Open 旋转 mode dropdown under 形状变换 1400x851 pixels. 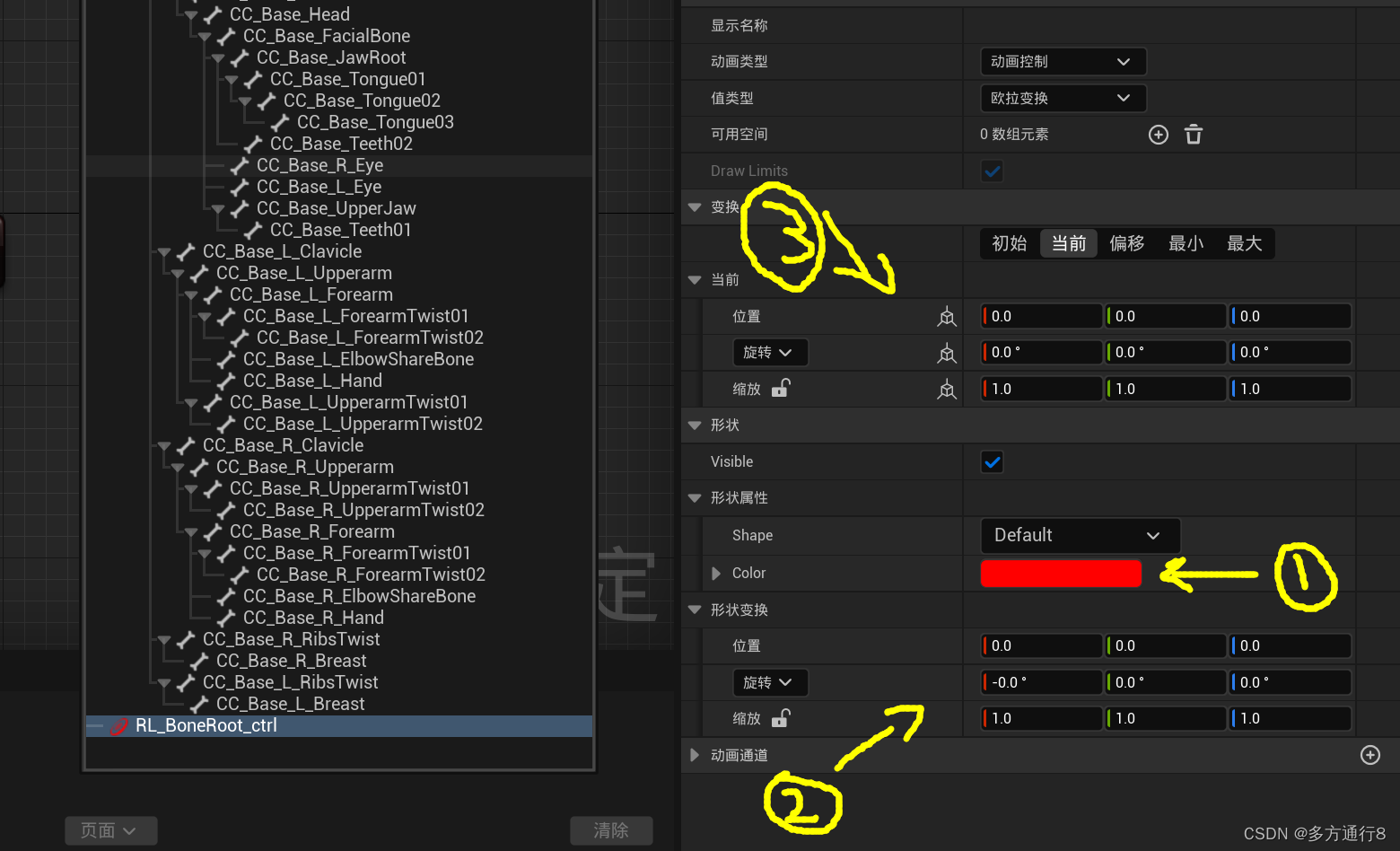click(x=769, y=682)
